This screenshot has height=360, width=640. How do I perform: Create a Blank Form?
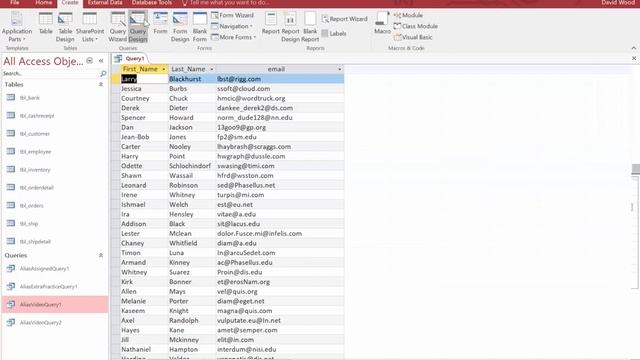pyautogui.click(x=200, y=27)
